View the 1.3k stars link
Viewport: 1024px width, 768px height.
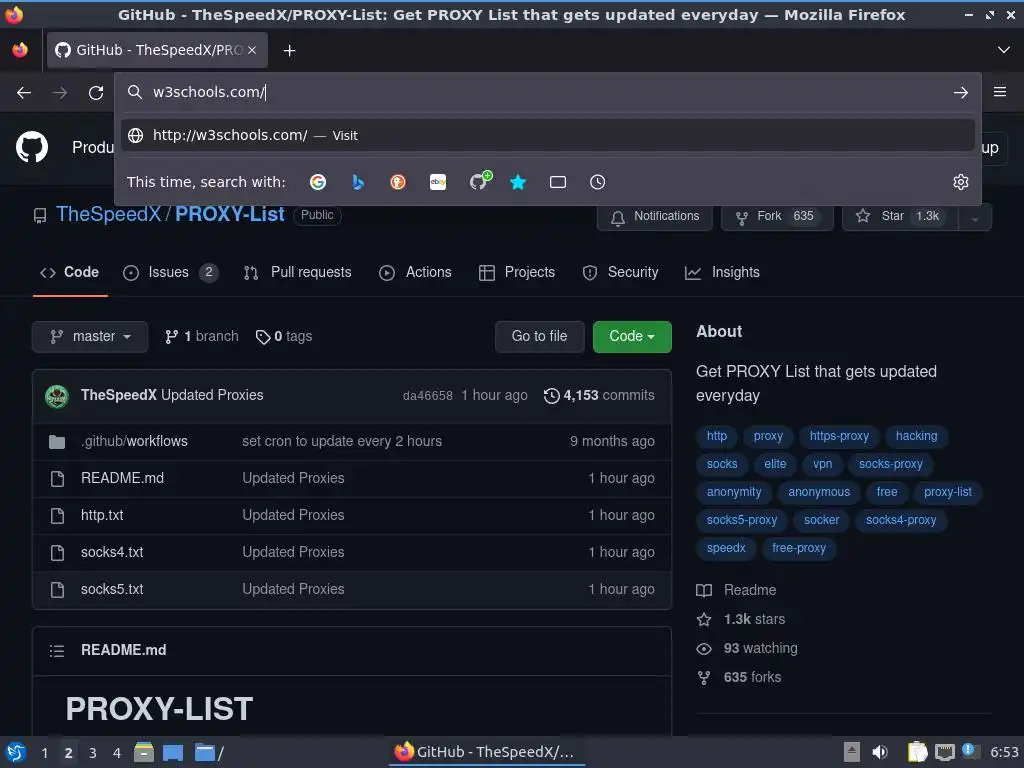(741, 620)
